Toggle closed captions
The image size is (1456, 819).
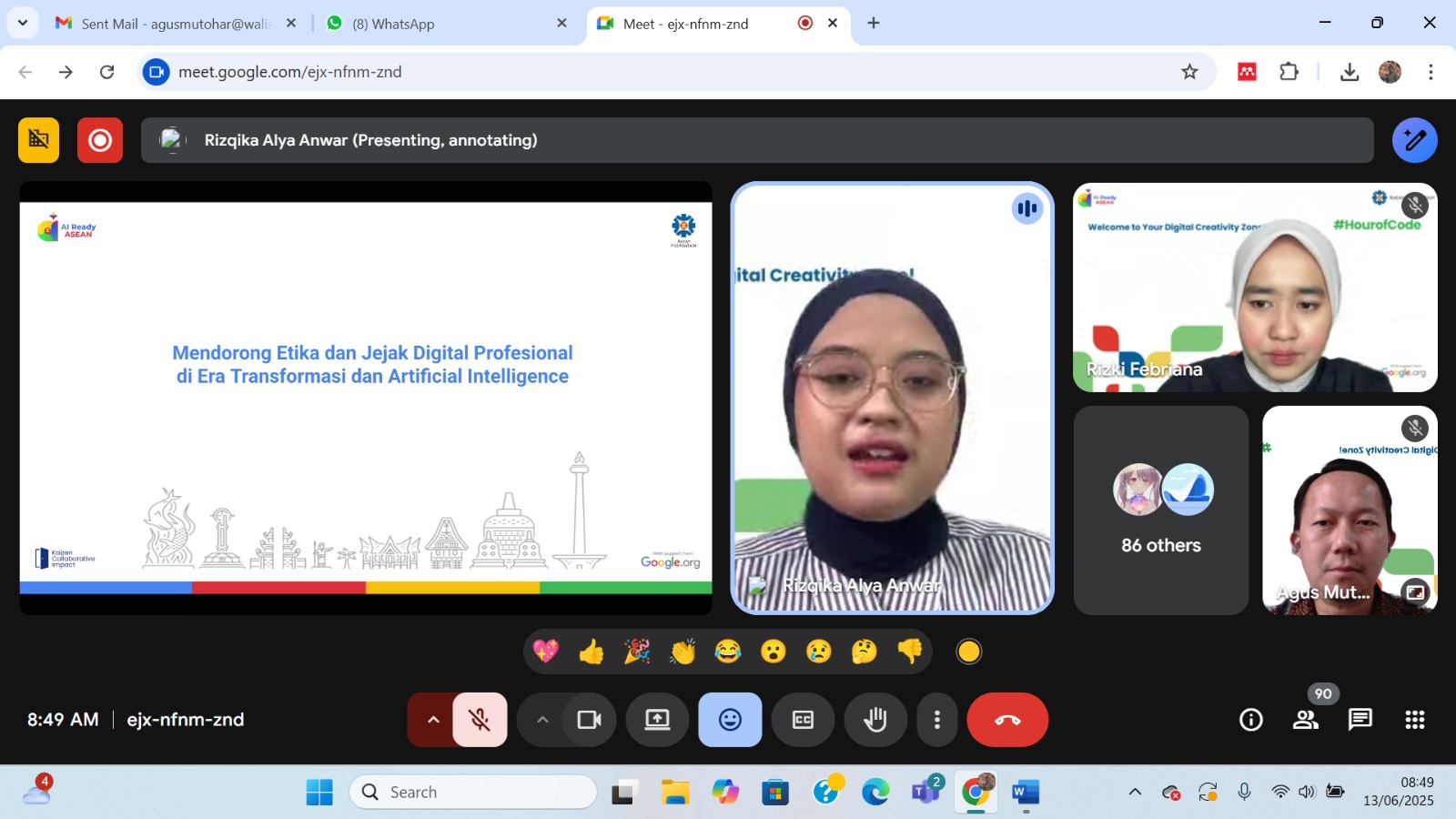(803, 720)
